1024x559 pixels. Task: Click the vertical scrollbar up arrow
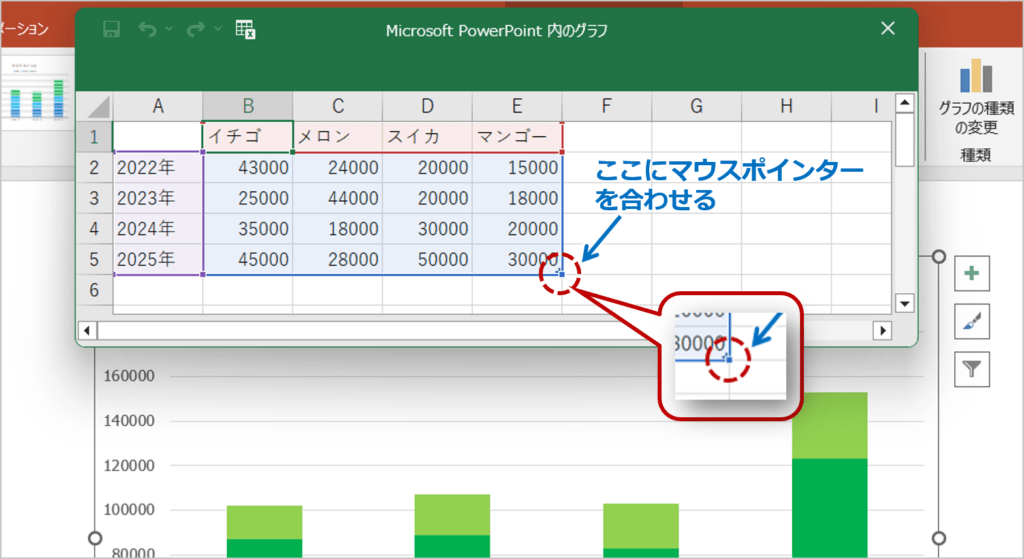(x=904, y=103)
